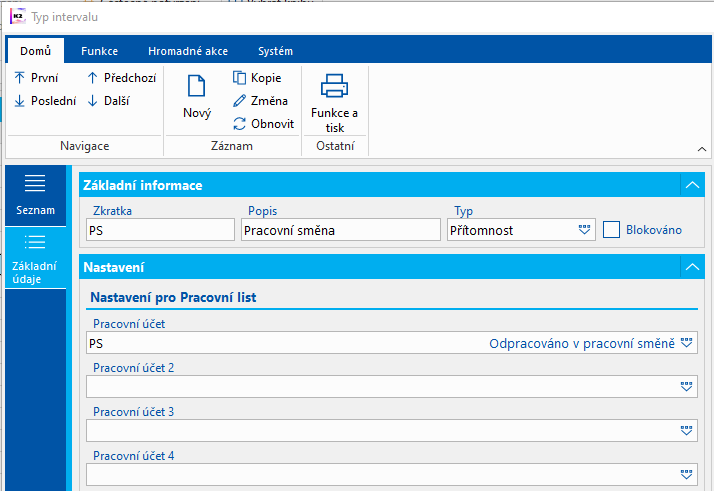Refresh data with Obnovit
This screenshot has width=714, height=491.
[263, 123]
